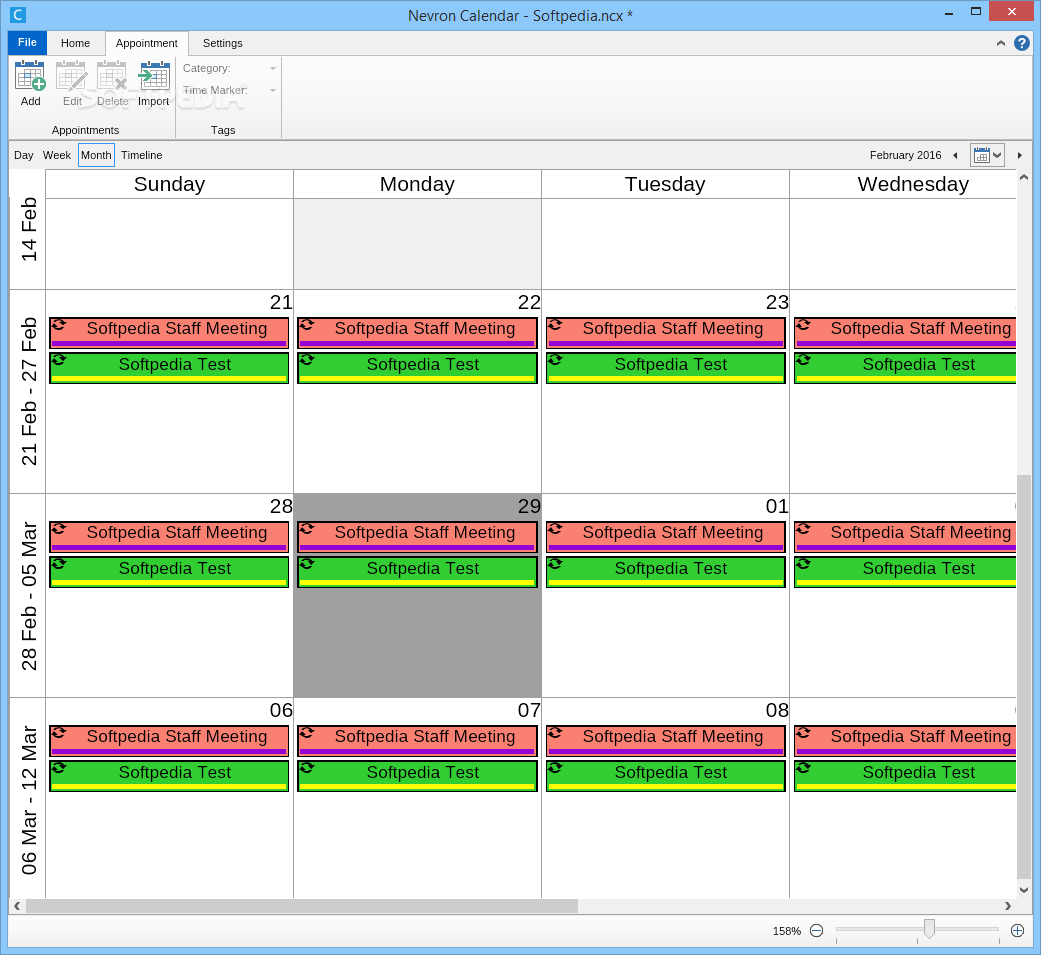This screenshot has height=955, width=1041.
Task: Select Softpedia Test on Sunday 28
Action: click(x=169, y=572)
